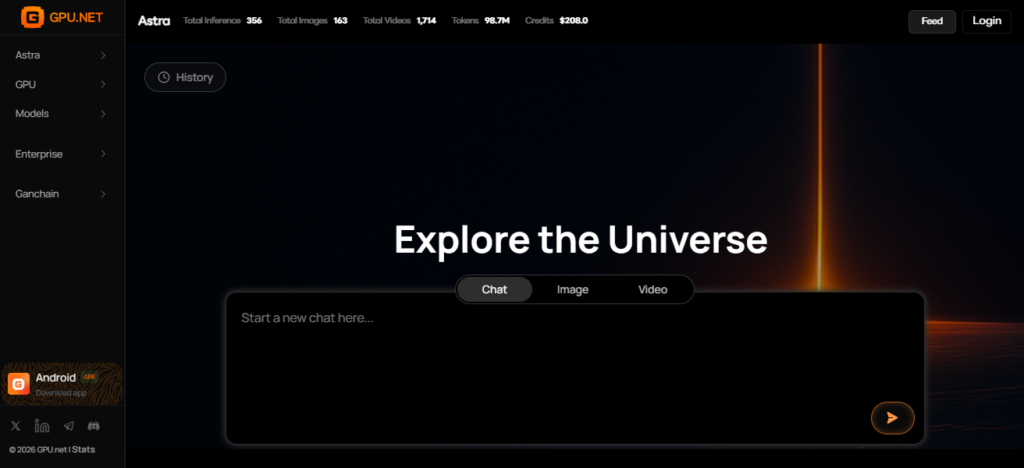
Task: Open the Discord social icon
Action: tap(94, 427)
